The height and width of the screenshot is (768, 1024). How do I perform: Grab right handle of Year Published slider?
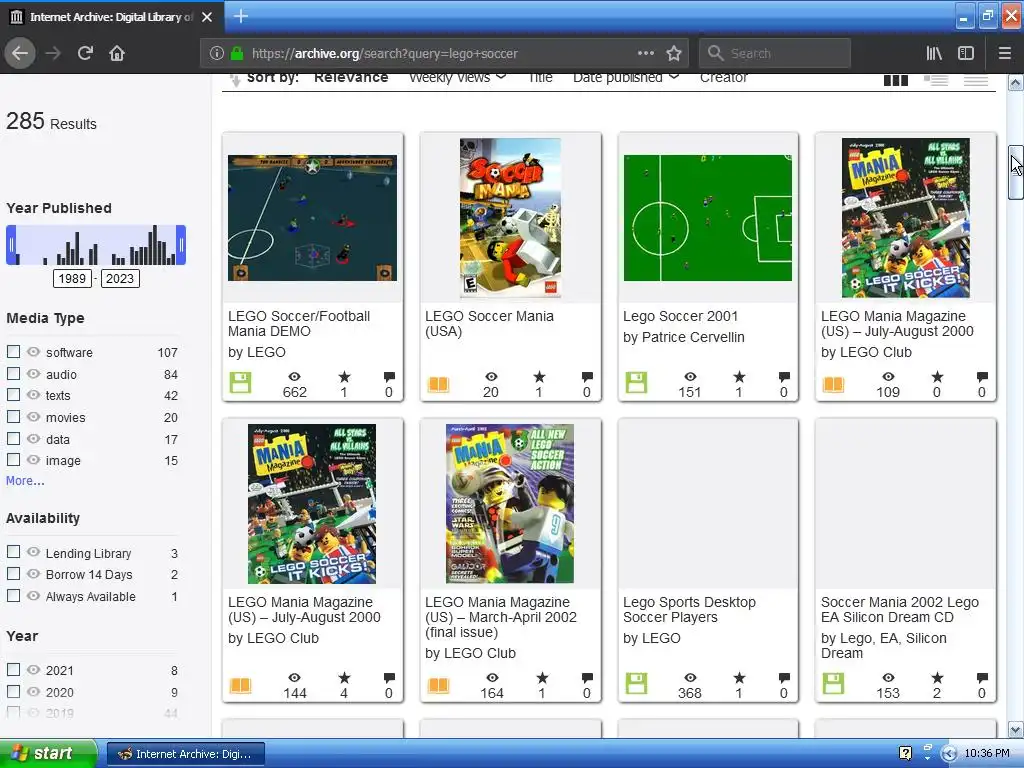(x=181, y=245)
